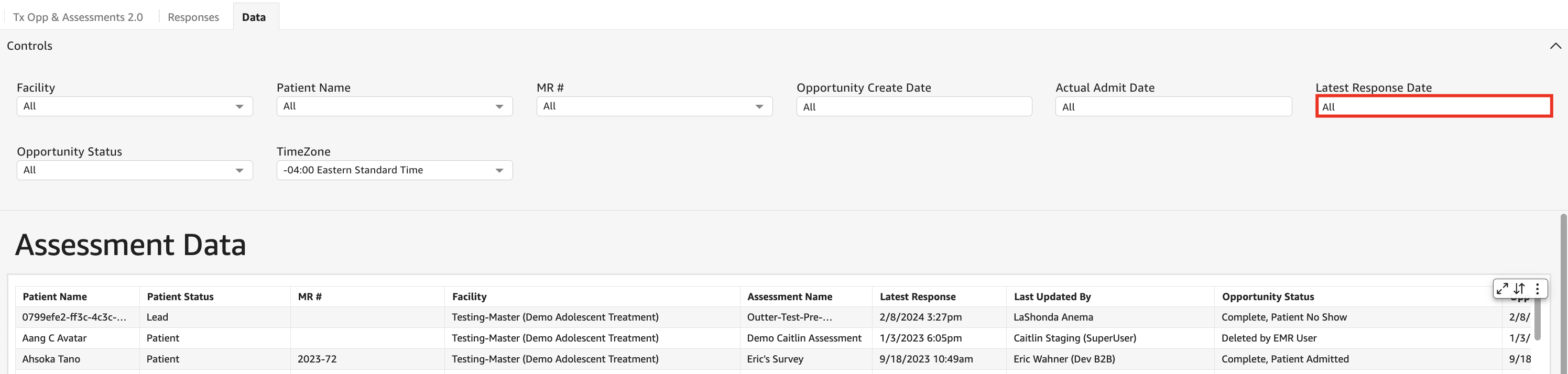Open the Facility dropdown
The height and width of the screenshot is (374, 1568).
click(135, 106)
